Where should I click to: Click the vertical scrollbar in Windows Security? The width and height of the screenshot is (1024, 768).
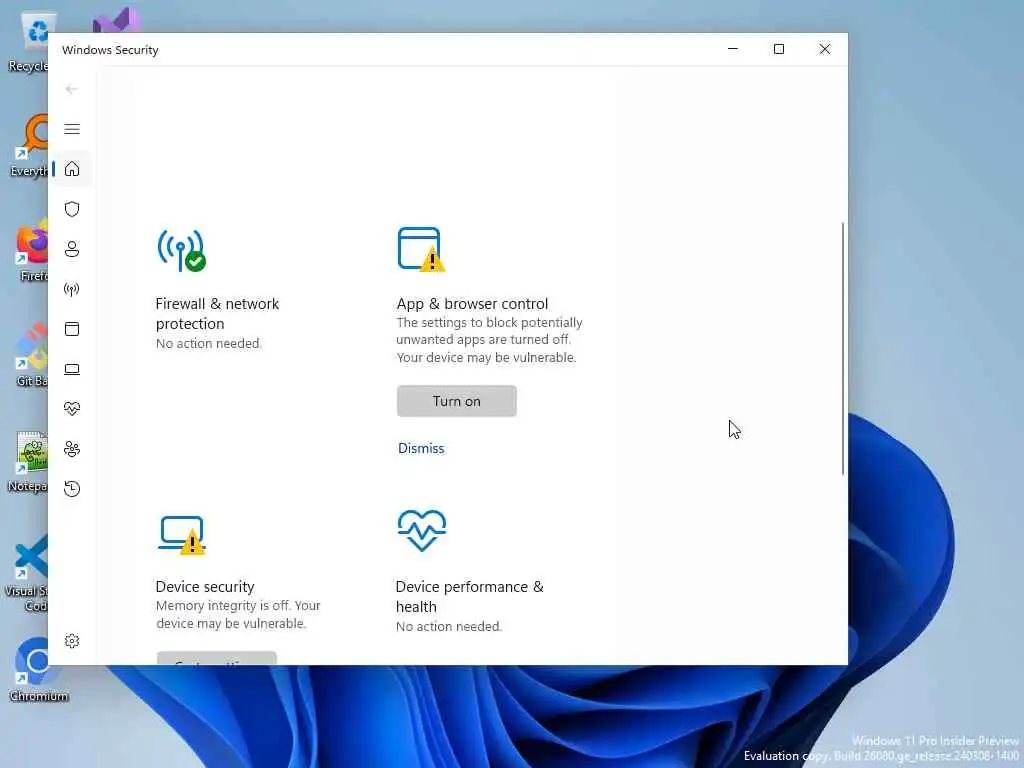842,349
